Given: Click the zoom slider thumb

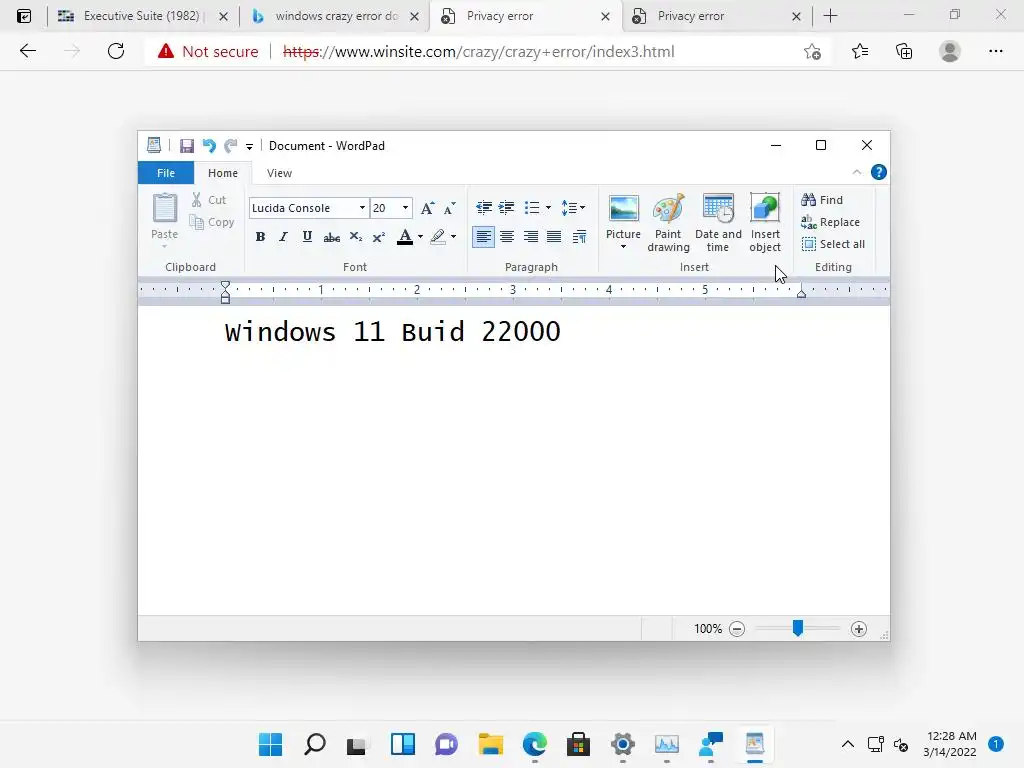Looking at the screenshot, I should pyautogui.click(x=797, y=628).
